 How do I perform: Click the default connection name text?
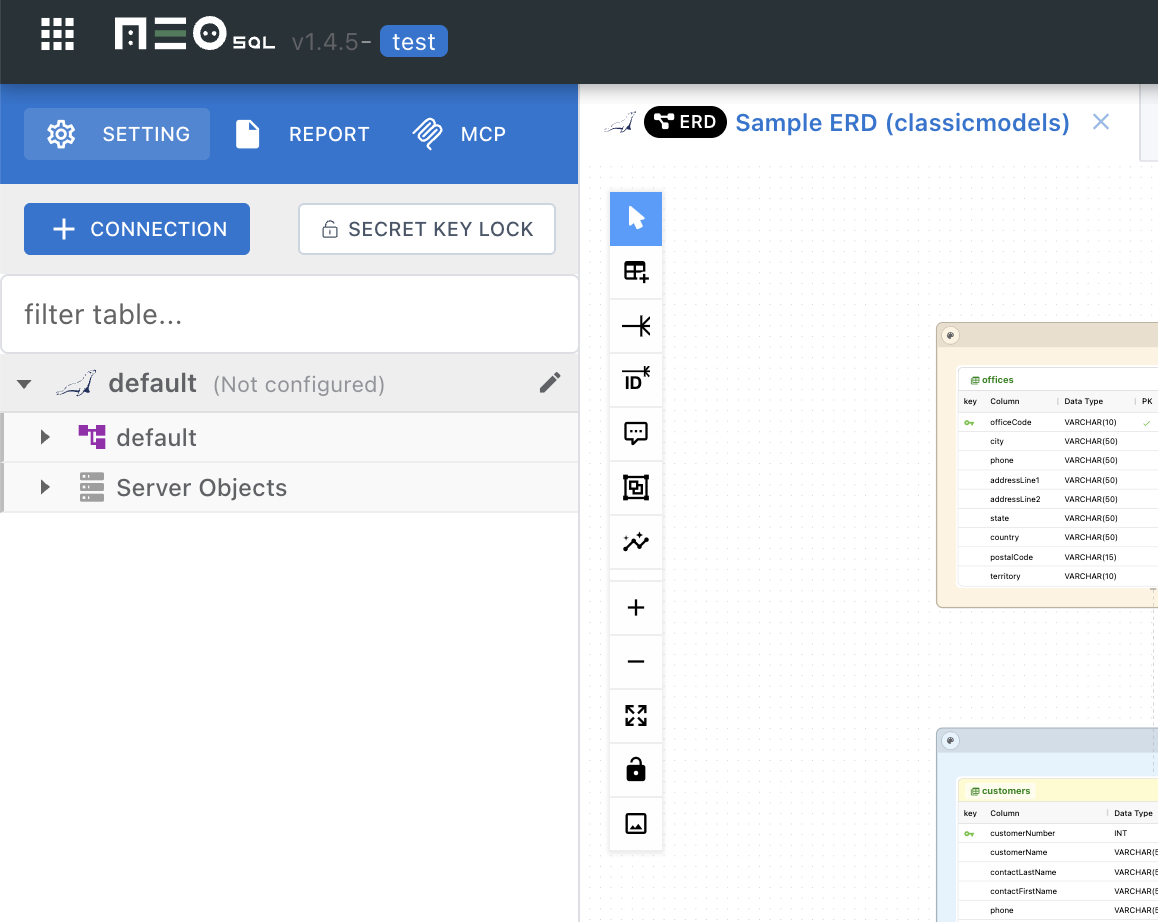152,383
